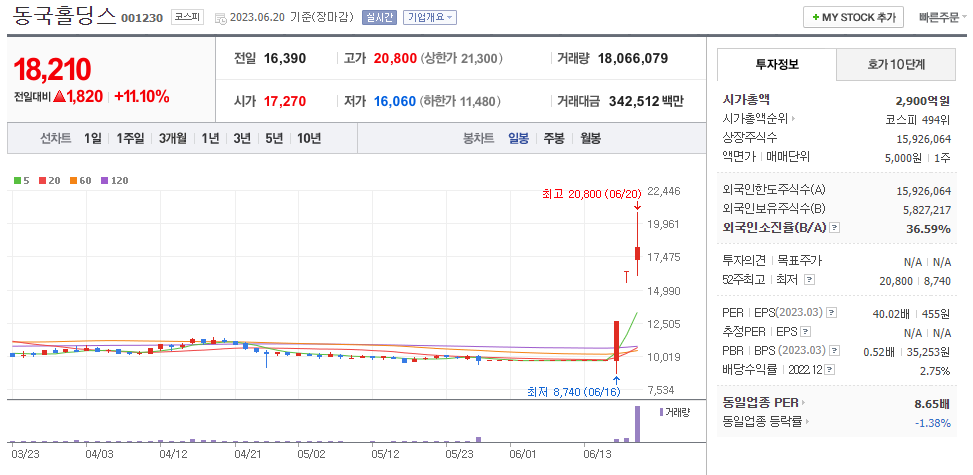
Task: Open help icon next to PER EPS(2023.03)
Action: pos(832,313)
